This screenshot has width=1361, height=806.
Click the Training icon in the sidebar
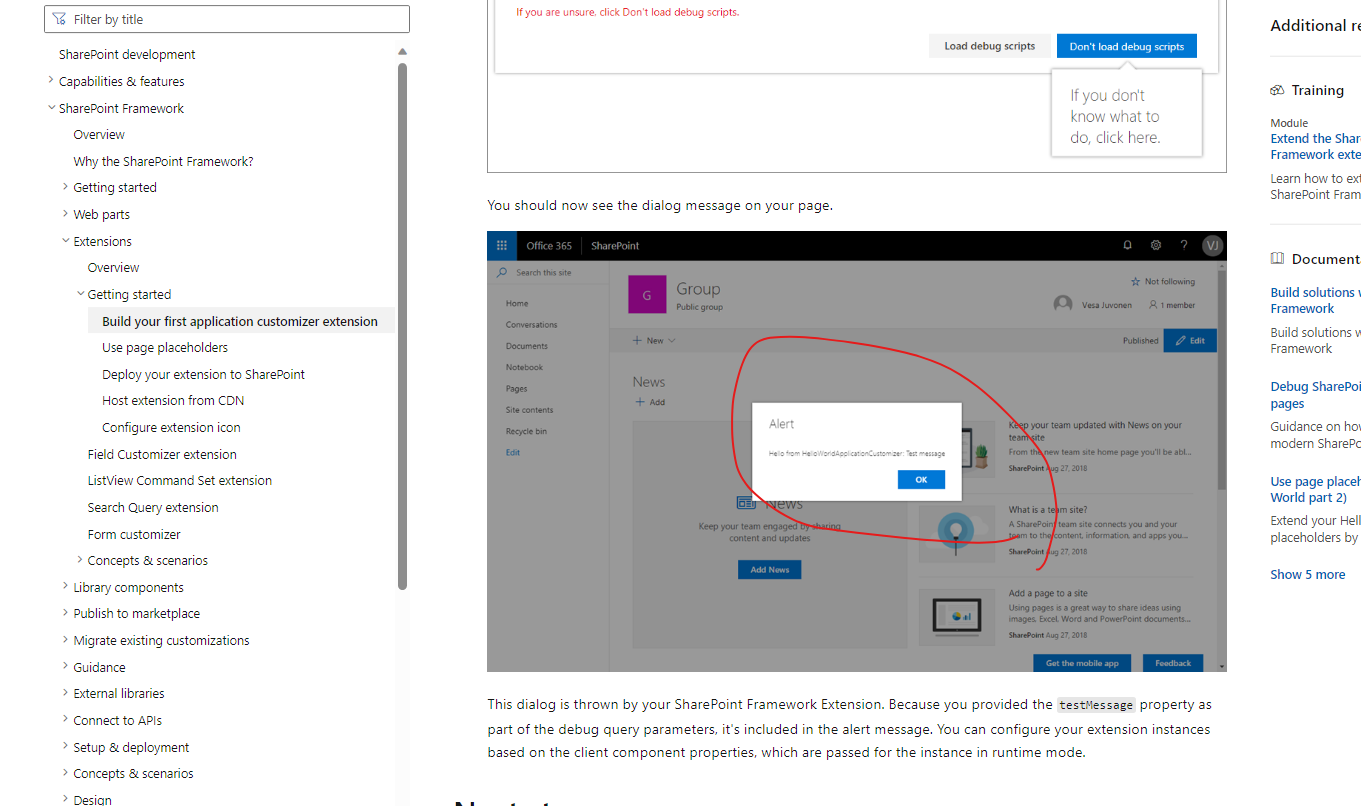point(1277,90)
